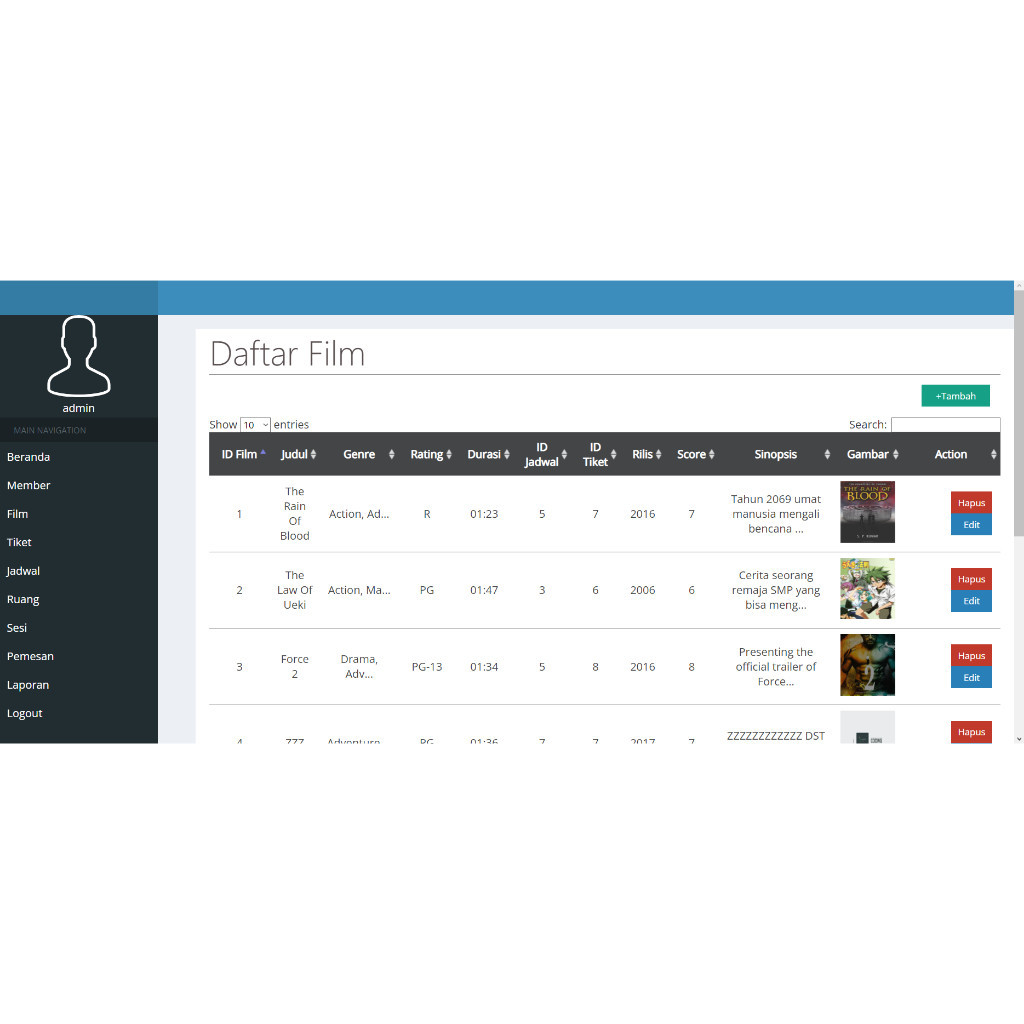
Task: Open the Show entries count dropdown
Action: 255,425
